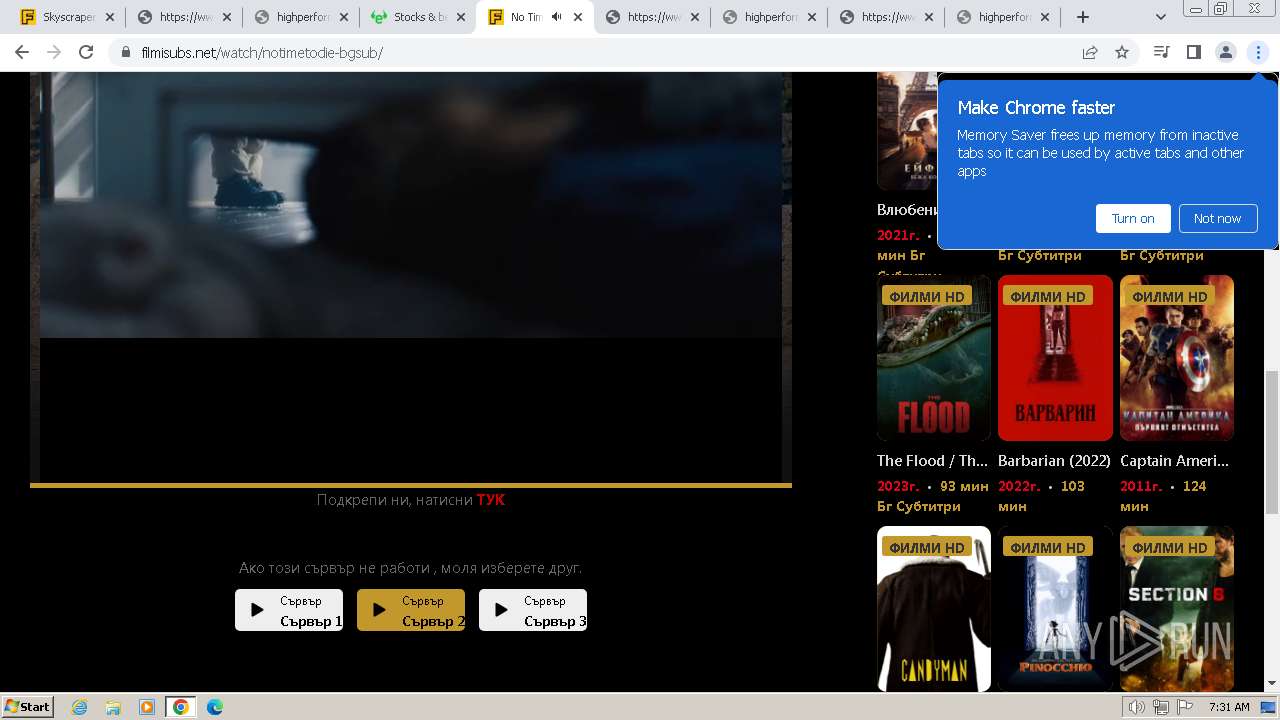This screenshot has width=1280, height=720.
Task: Close the active No Time tab
Action: coord(577,17)
